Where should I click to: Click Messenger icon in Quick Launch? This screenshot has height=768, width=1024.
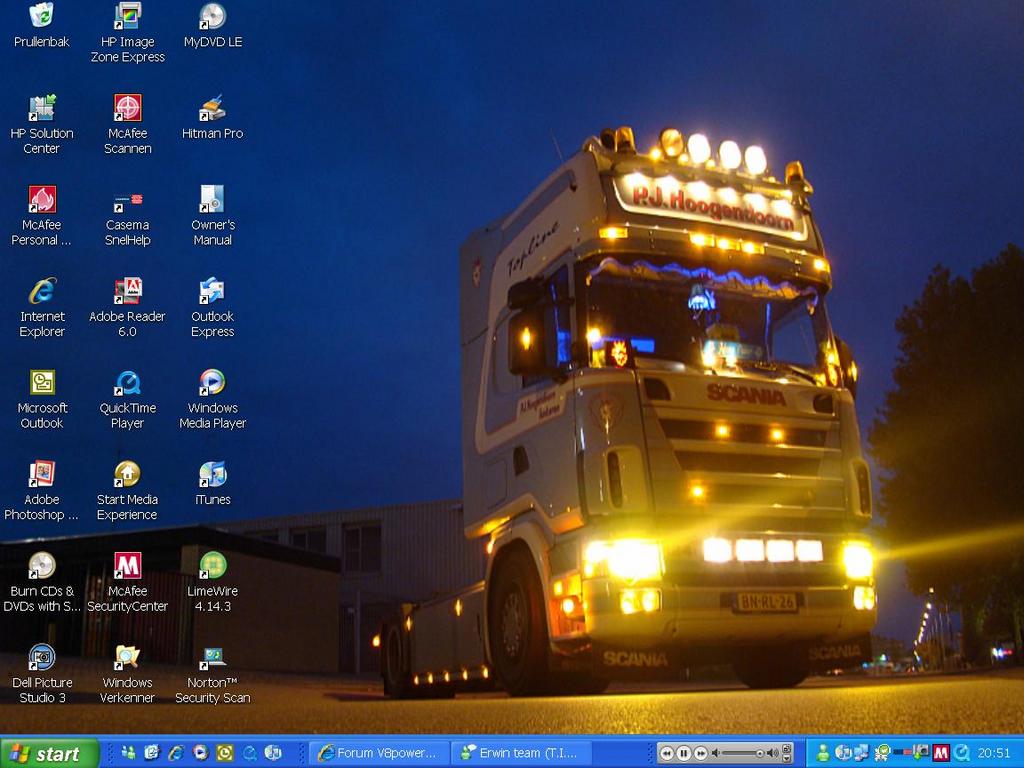pyautogui.click(x=128, y=753)
